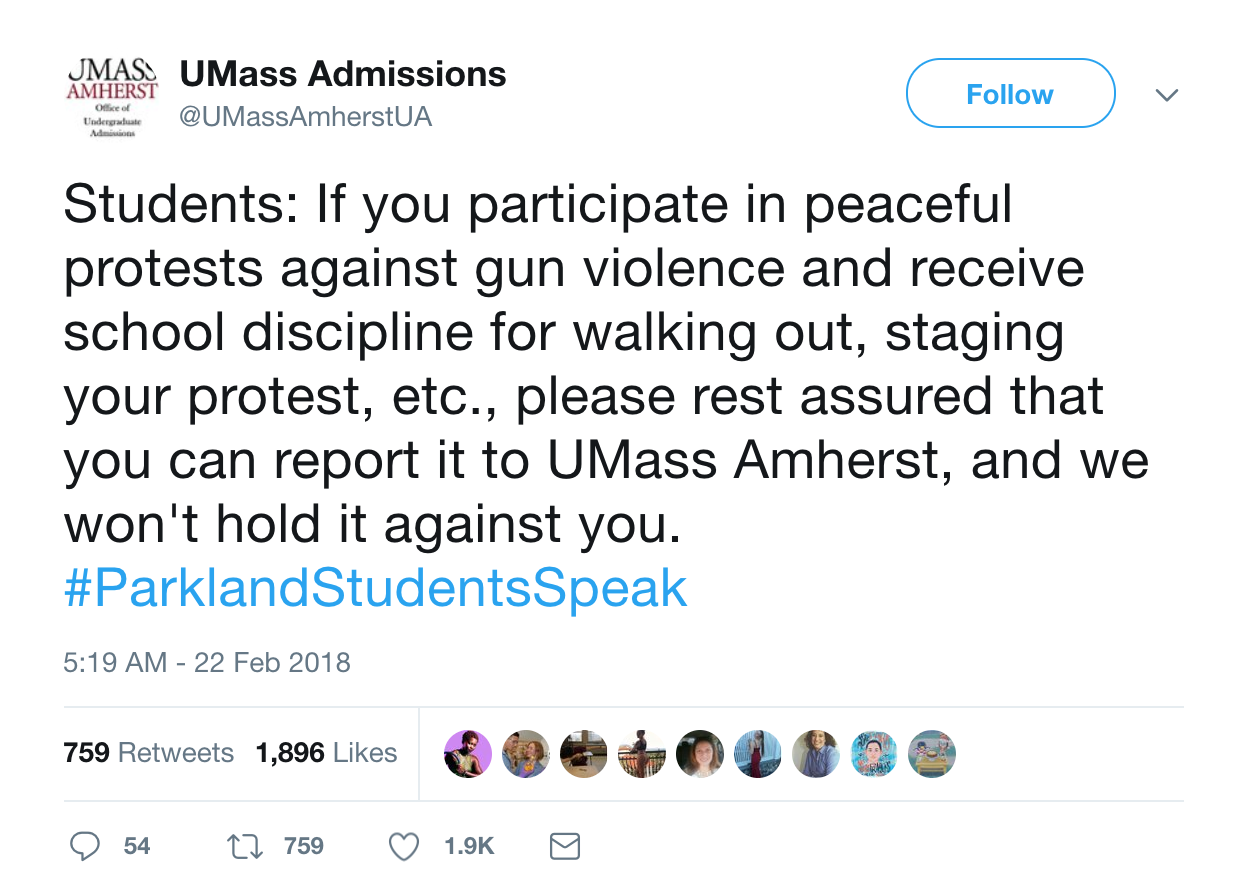
Task: Open the illustrated portrait liker avatar
Action: (x=874, y=753)
